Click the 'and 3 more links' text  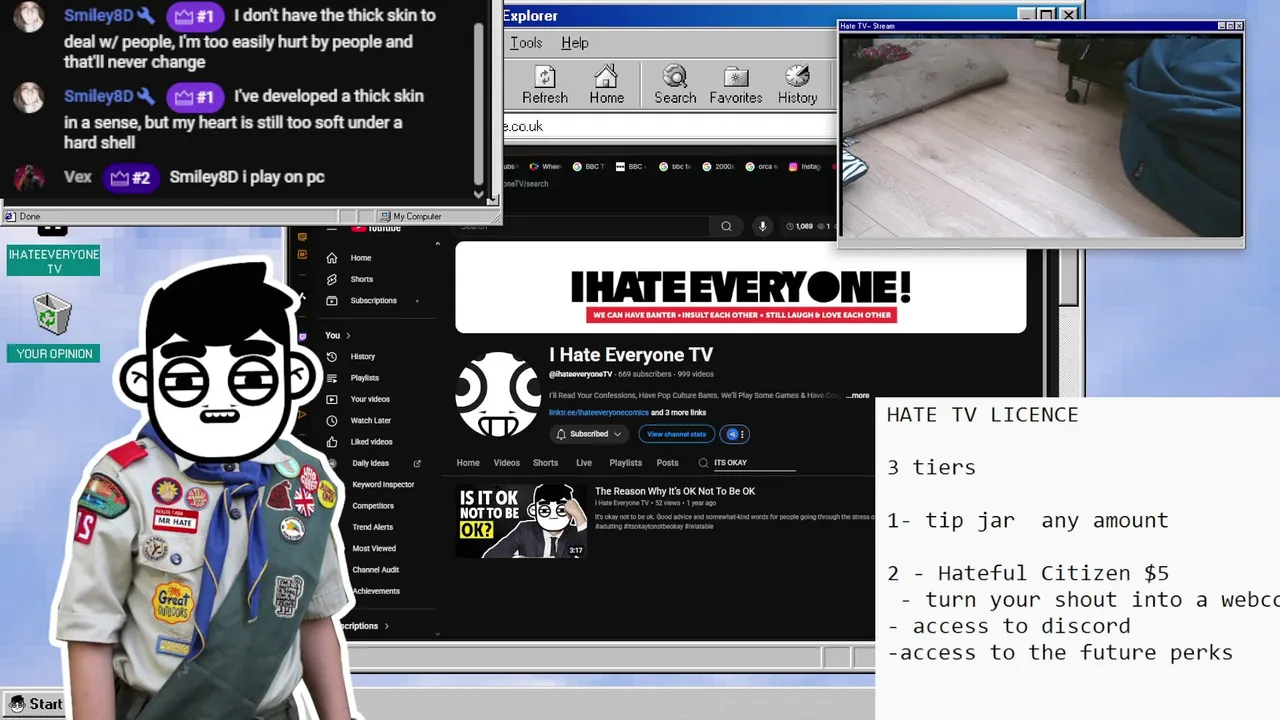coord(679,412)
